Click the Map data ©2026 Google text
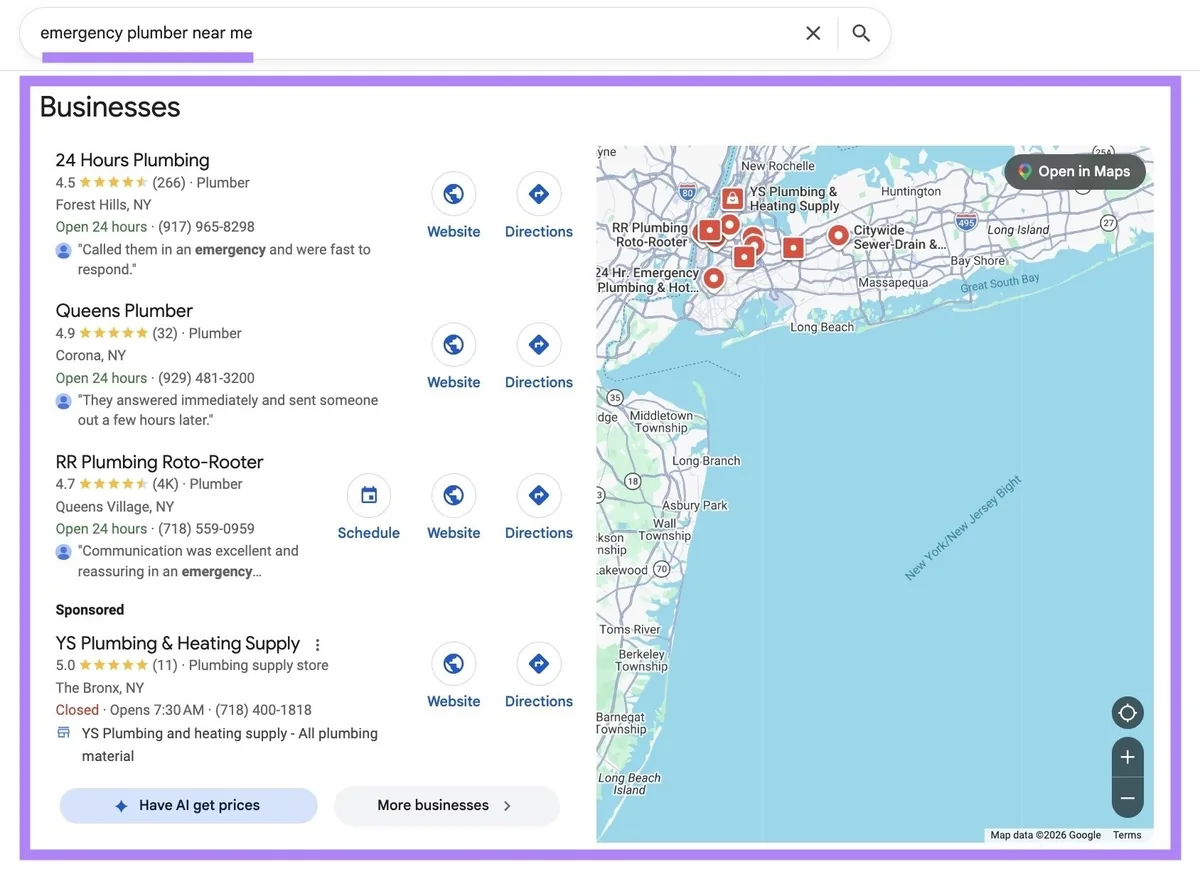 click(1045, 835)
